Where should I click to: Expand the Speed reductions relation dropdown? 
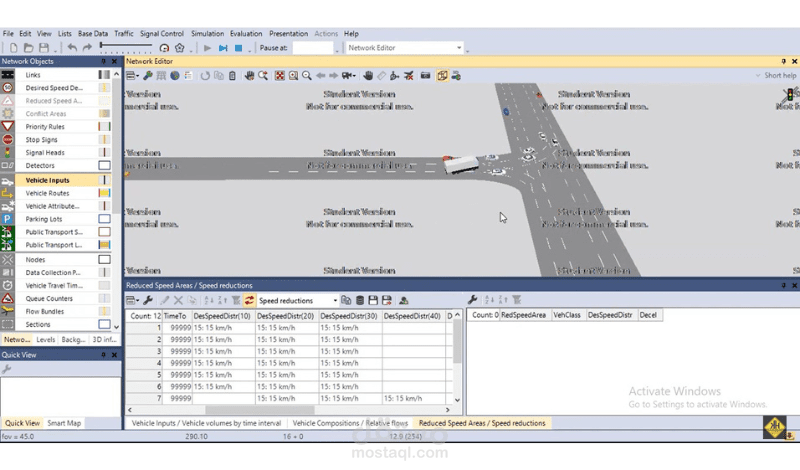(335, 301)
